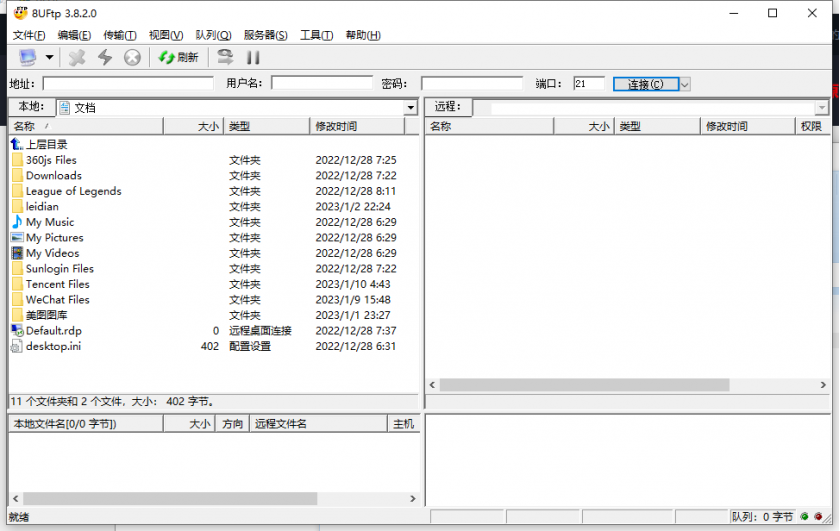Click the 配置设置 type text
The width and height of the screenshot is (840, 531).
(x=250, y=346)
